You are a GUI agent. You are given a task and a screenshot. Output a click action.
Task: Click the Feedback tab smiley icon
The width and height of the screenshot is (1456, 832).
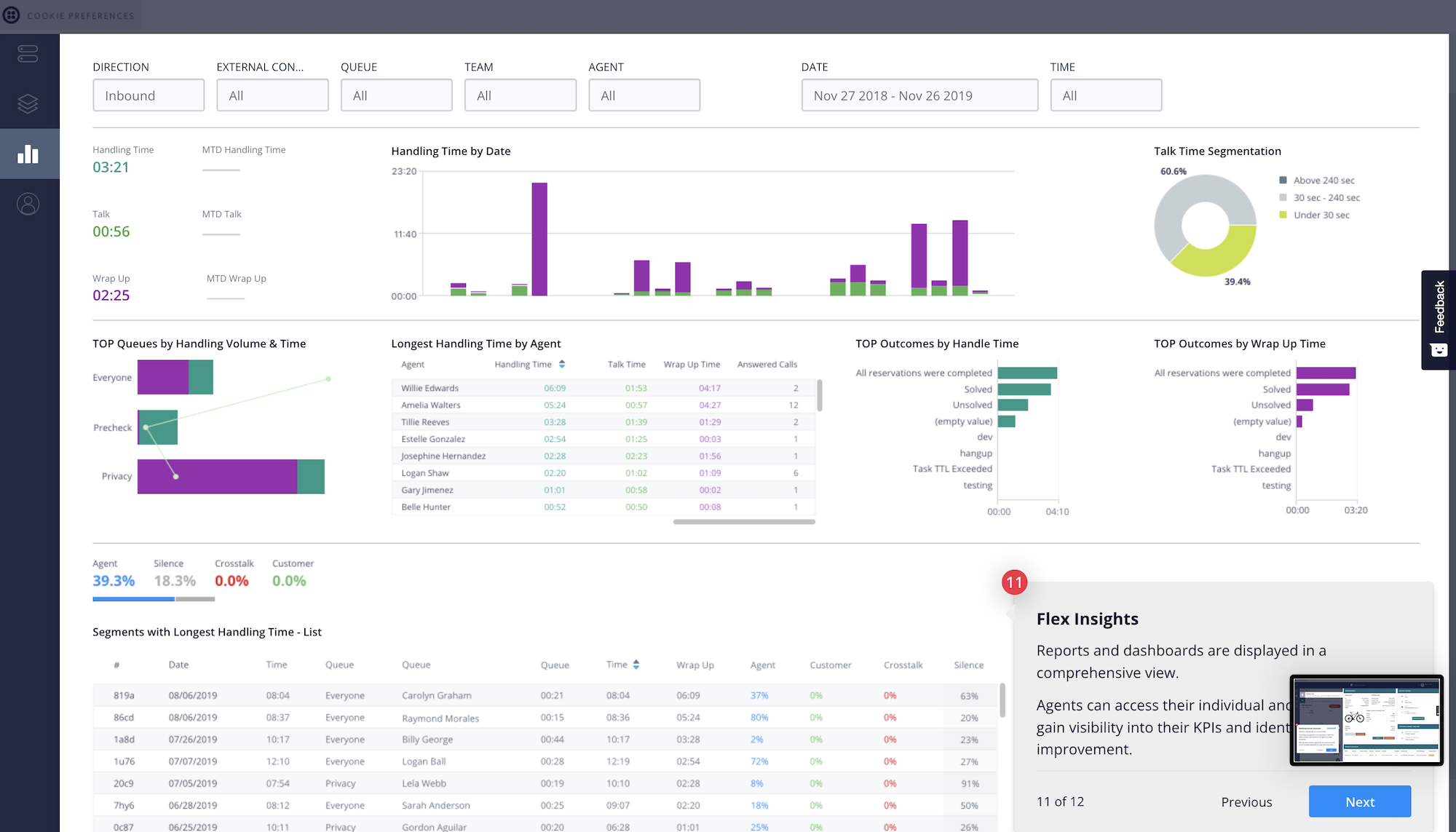coord(1439,350)
